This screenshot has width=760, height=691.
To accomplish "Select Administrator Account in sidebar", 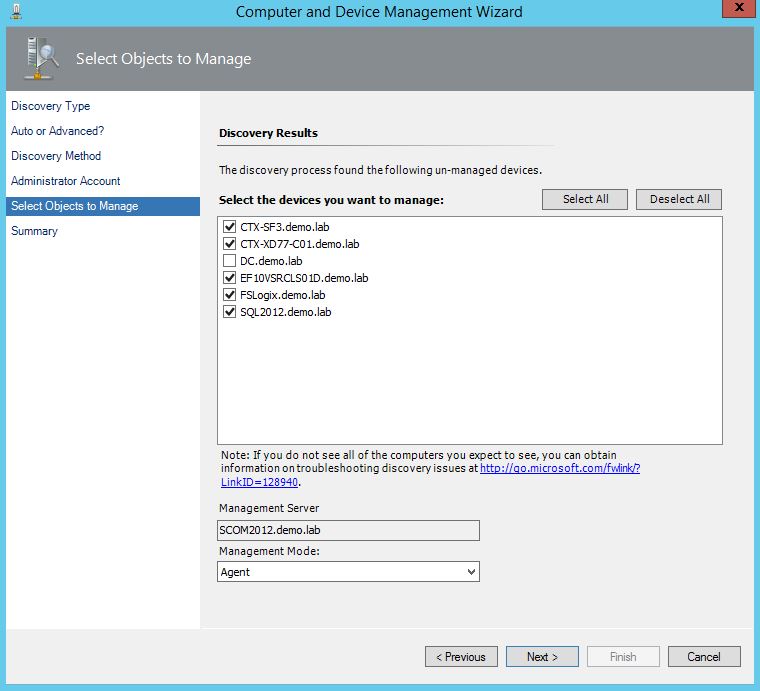I will click(66, 181).
